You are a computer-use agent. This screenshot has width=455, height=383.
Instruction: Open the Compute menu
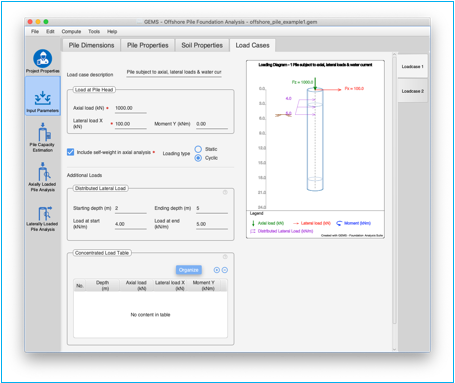click(x=71, y=31)
